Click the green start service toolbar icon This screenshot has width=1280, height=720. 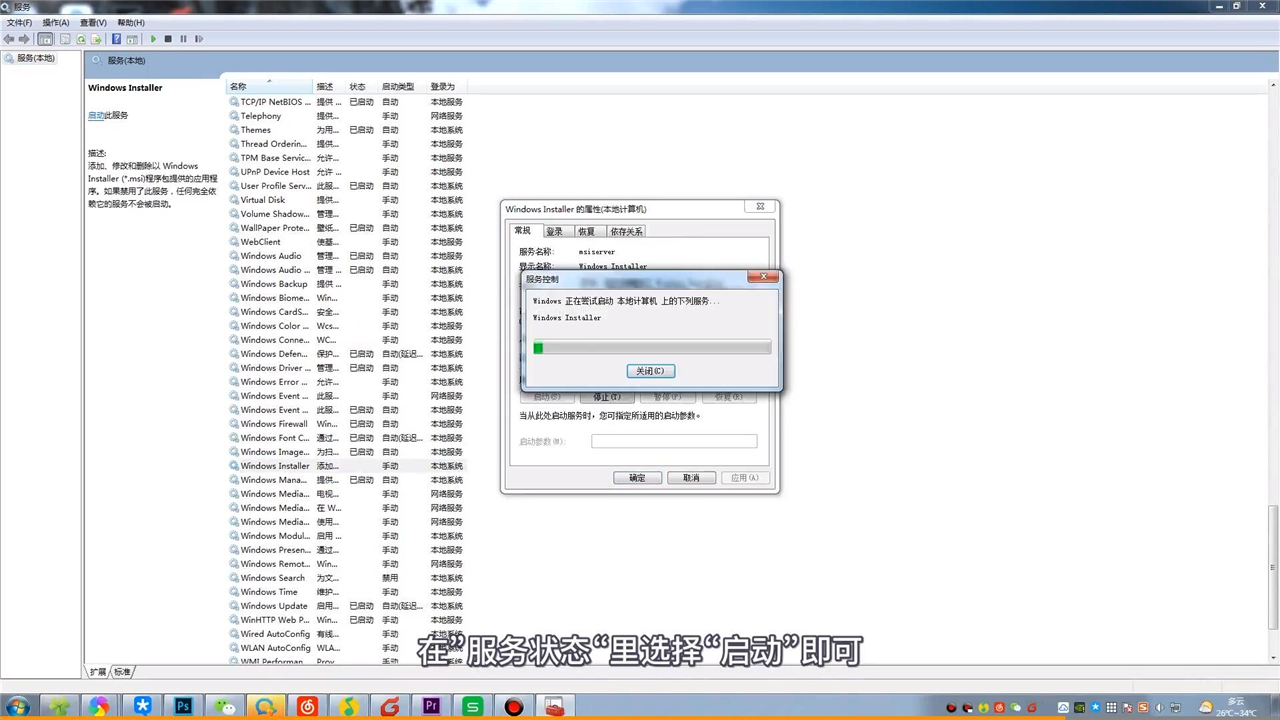pyautogui.click(x=152, y=39)
